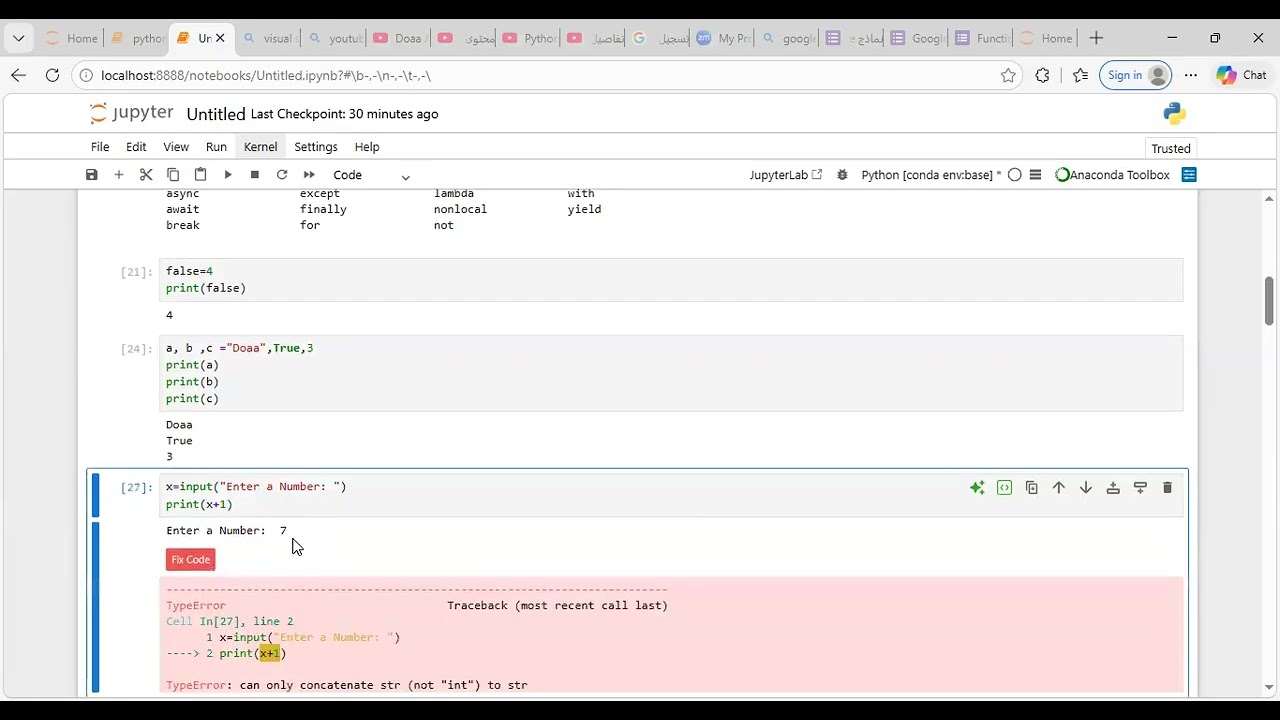Cut the selected cell with scissors icon
This screenshot has height=720, width=1280.
pyautogui.click(x=146, y=175)
